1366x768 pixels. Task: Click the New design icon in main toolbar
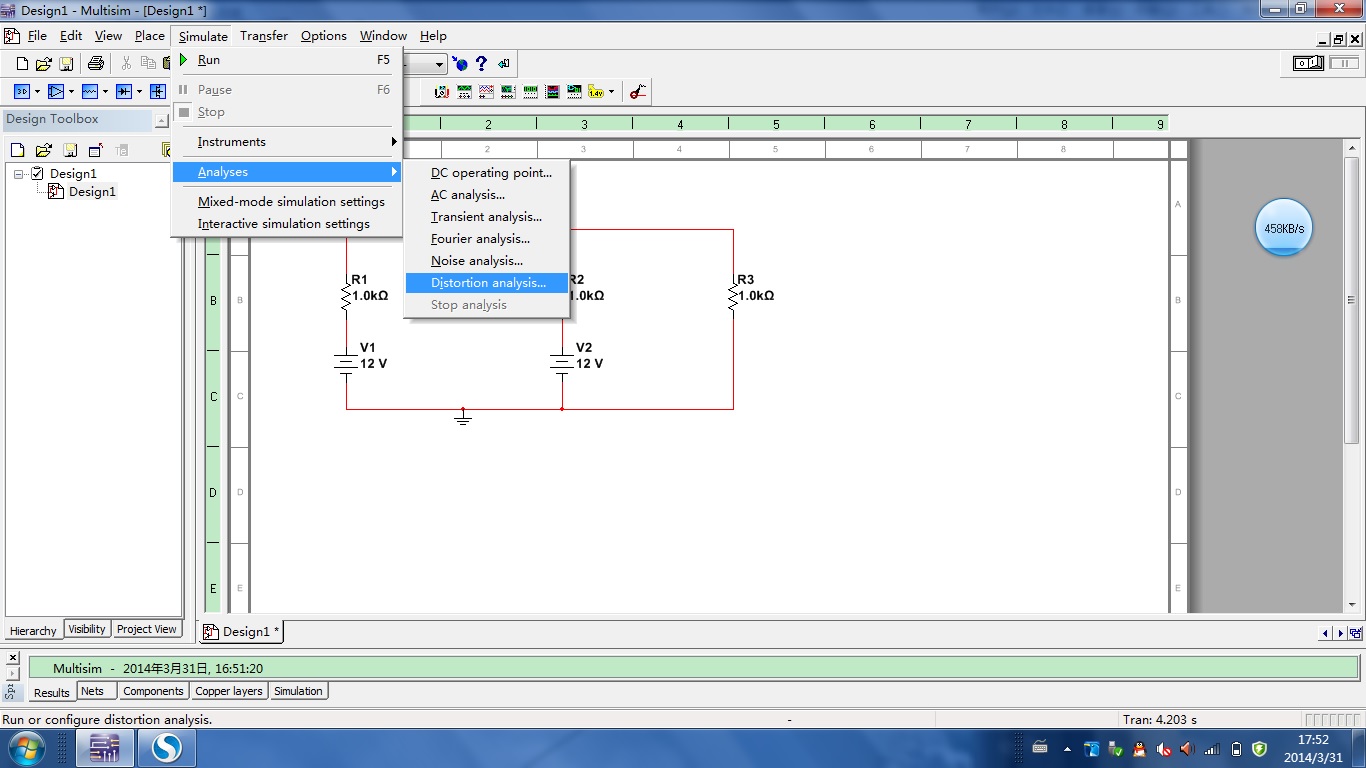coord(22,64)
